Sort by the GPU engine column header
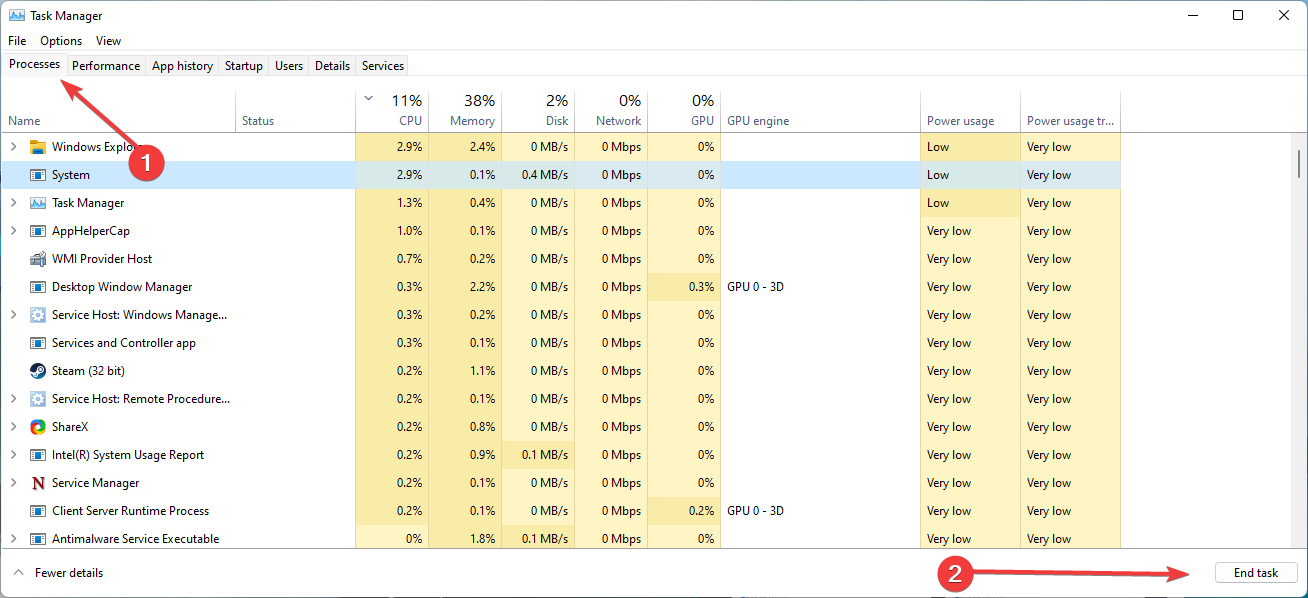Viewport: 1308px width, 598px height. [820, 111]
